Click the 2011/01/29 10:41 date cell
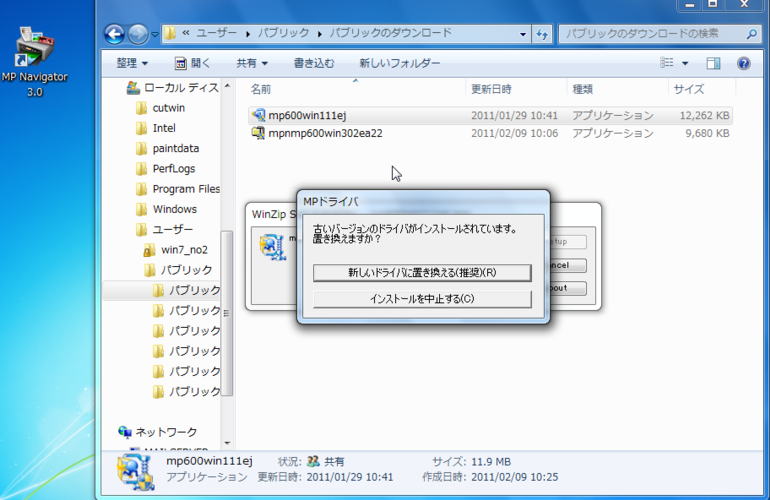Screen dimensions: 770x500 [514, 115]
